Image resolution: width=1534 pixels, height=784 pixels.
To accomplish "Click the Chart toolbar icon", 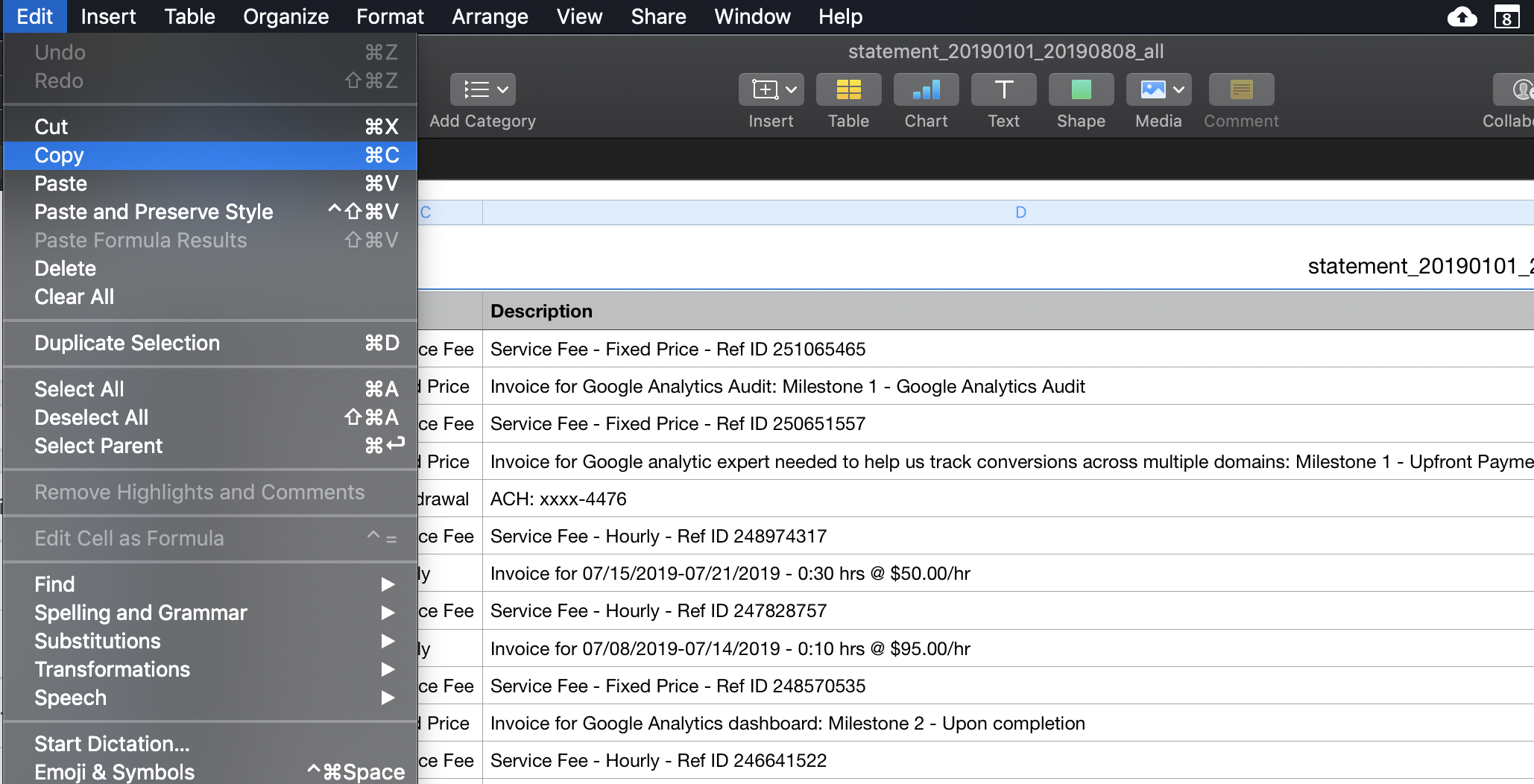I will [x=926, y=90].
